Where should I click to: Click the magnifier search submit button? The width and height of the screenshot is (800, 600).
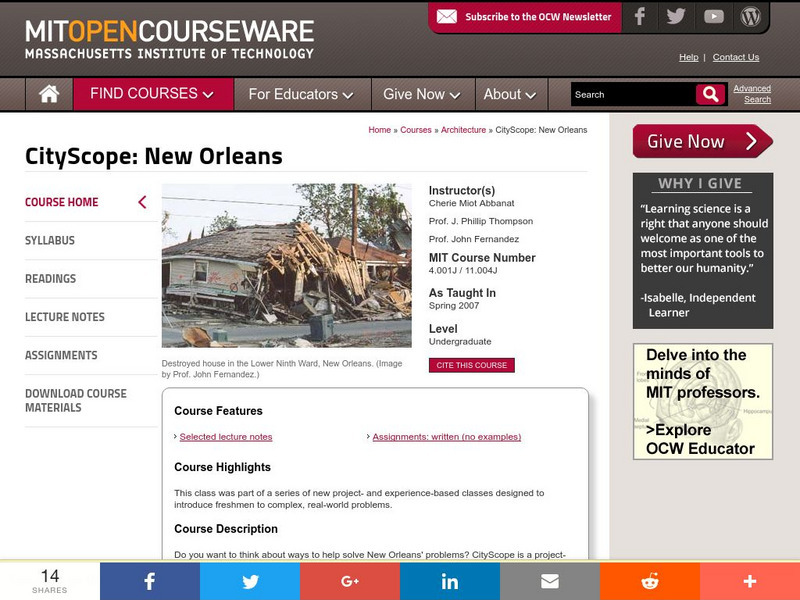pos(710,94)
